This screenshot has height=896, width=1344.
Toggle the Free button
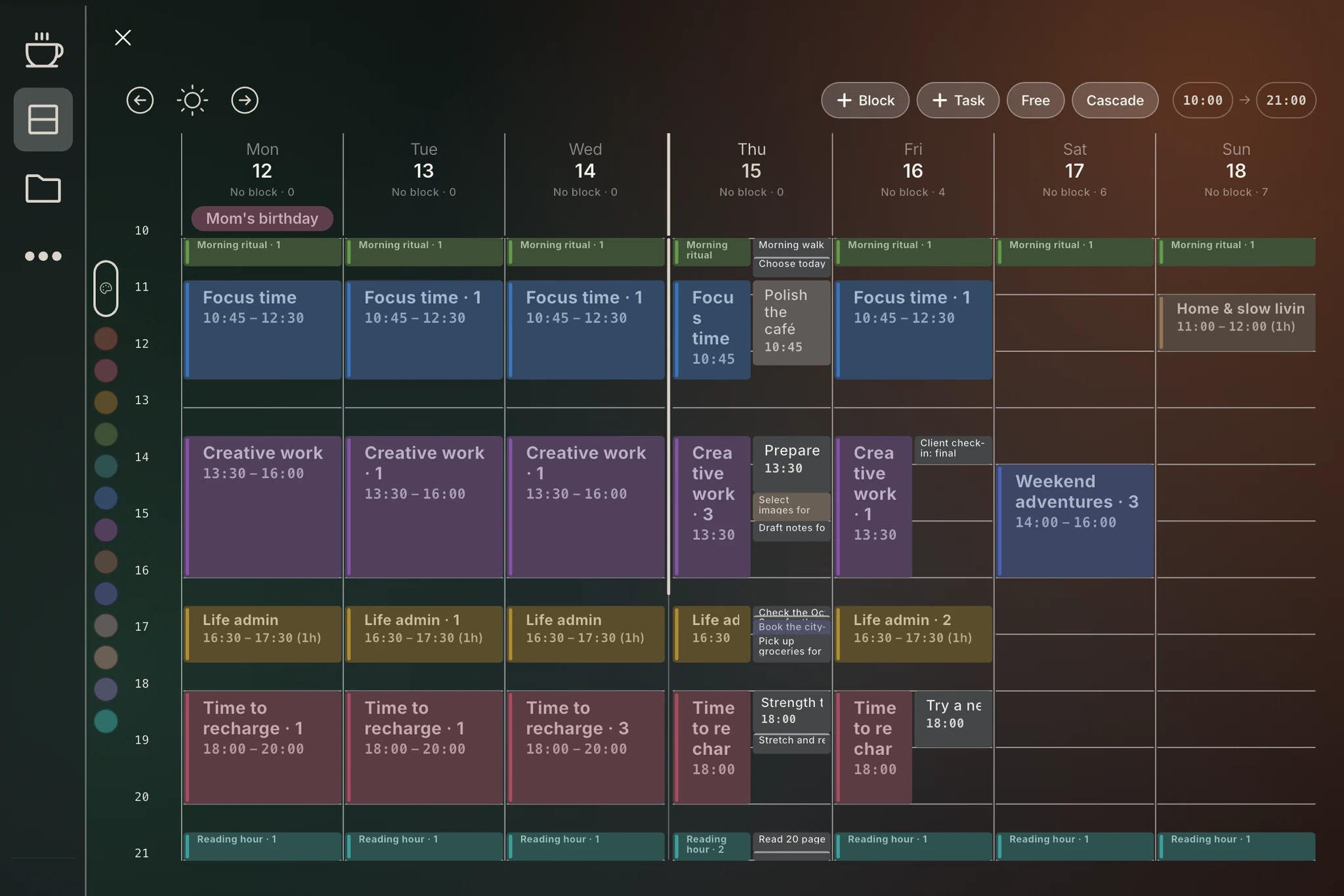(1035, 100)
